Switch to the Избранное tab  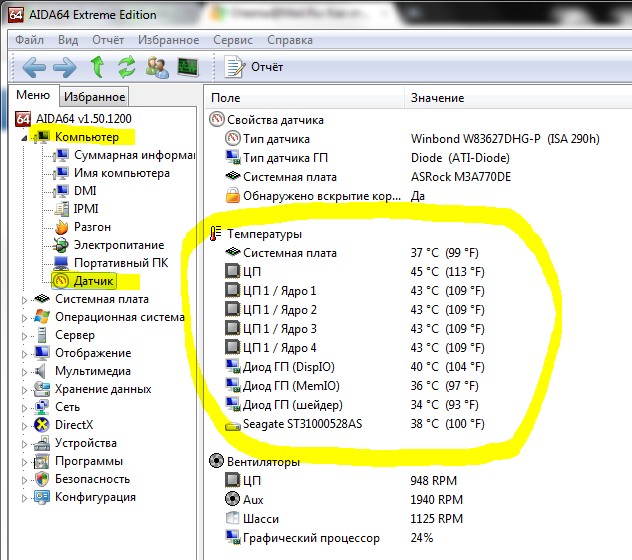(x=95, y=97)
